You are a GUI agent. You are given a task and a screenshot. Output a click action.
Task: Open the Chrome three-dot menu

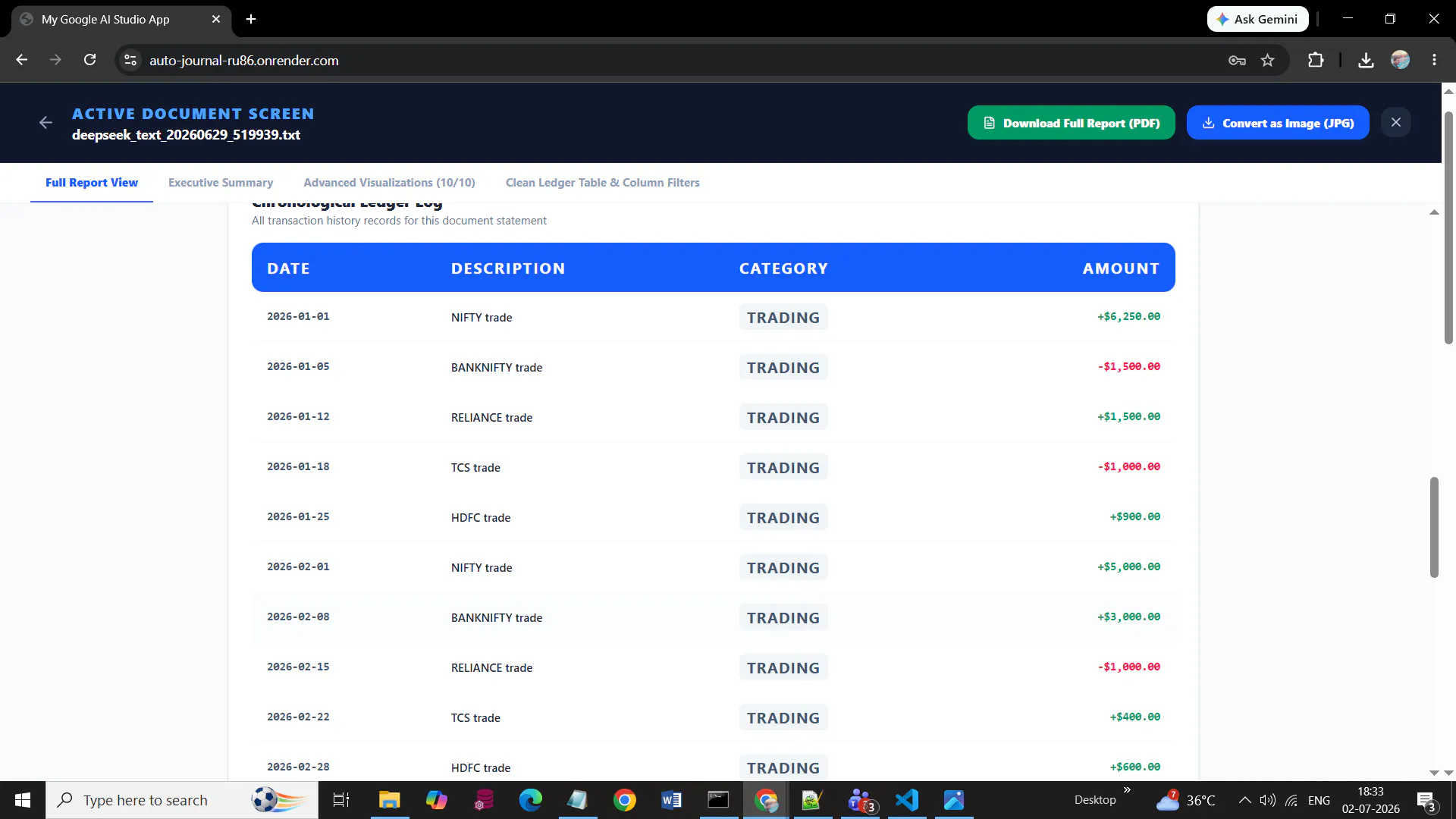[x=1434, y=61]
